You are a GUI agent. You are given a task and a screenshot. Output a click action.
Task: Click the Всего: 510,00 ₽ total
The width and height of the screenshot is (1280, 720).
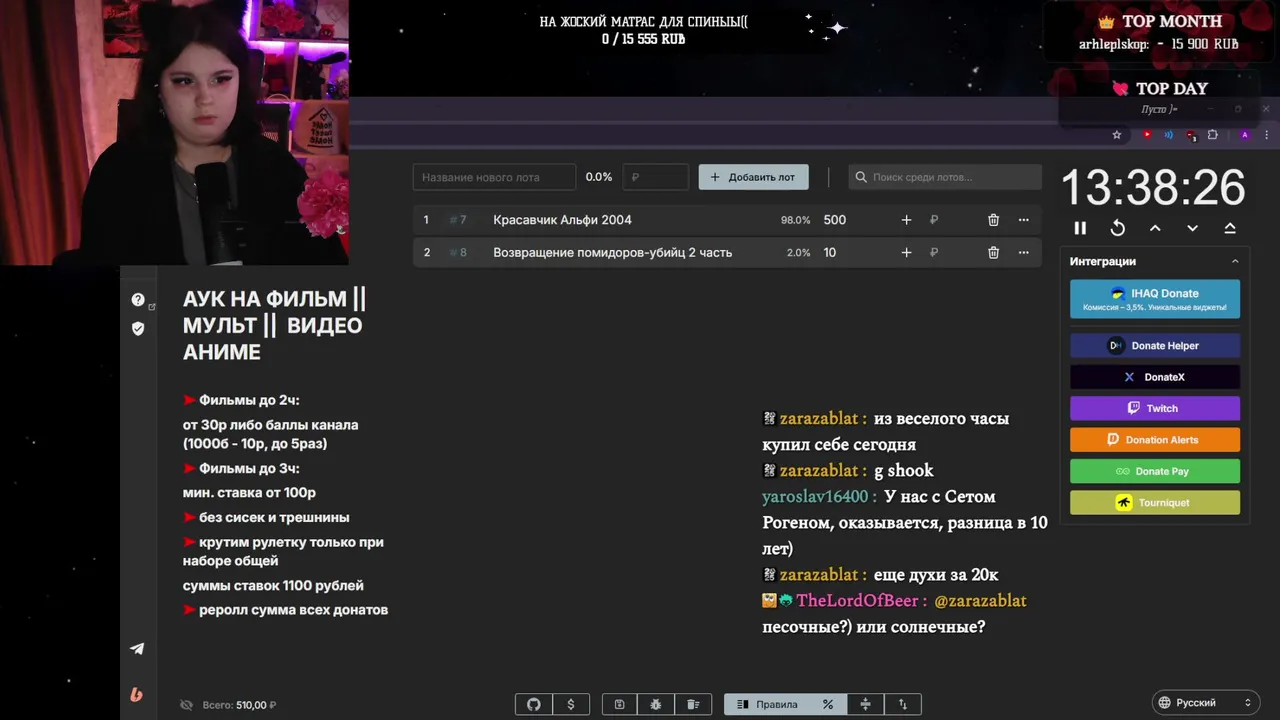239,705
